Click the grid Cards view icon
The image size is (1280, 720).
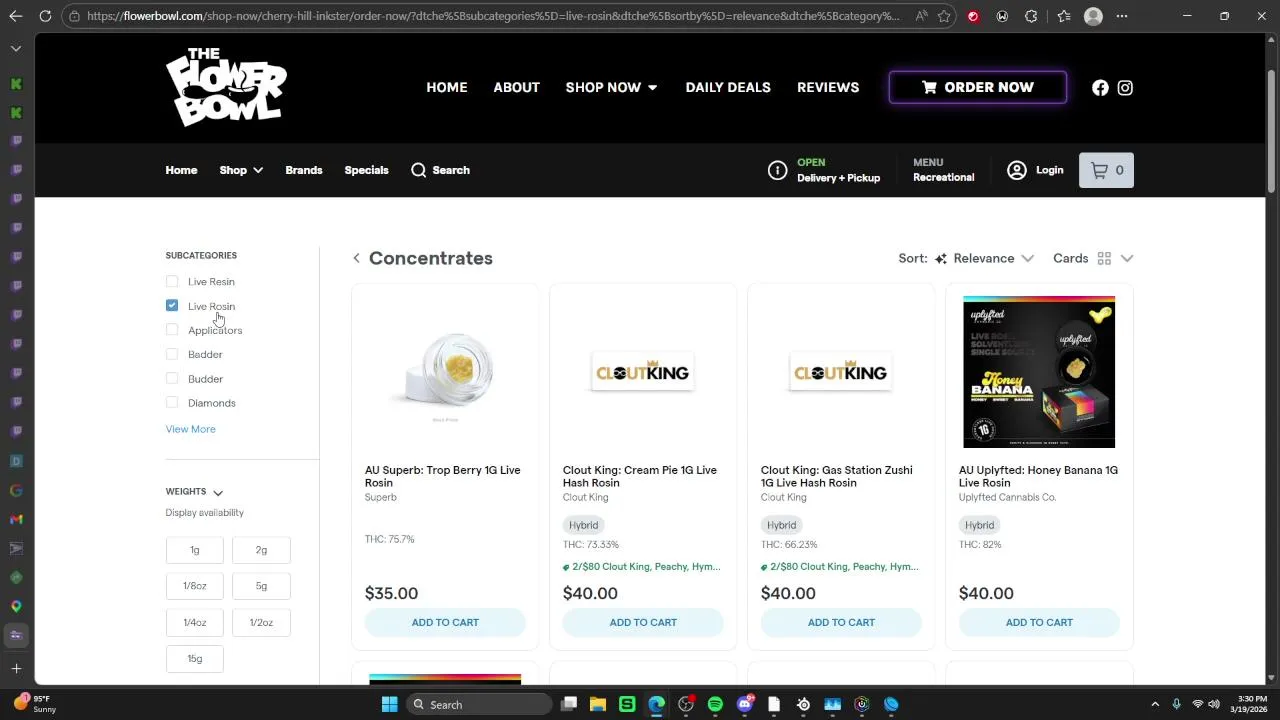click(1104, 258)
